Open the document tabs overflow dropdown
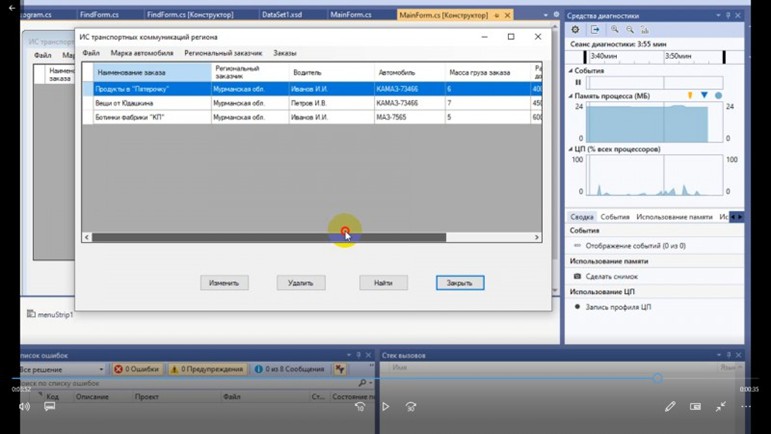 545,15
